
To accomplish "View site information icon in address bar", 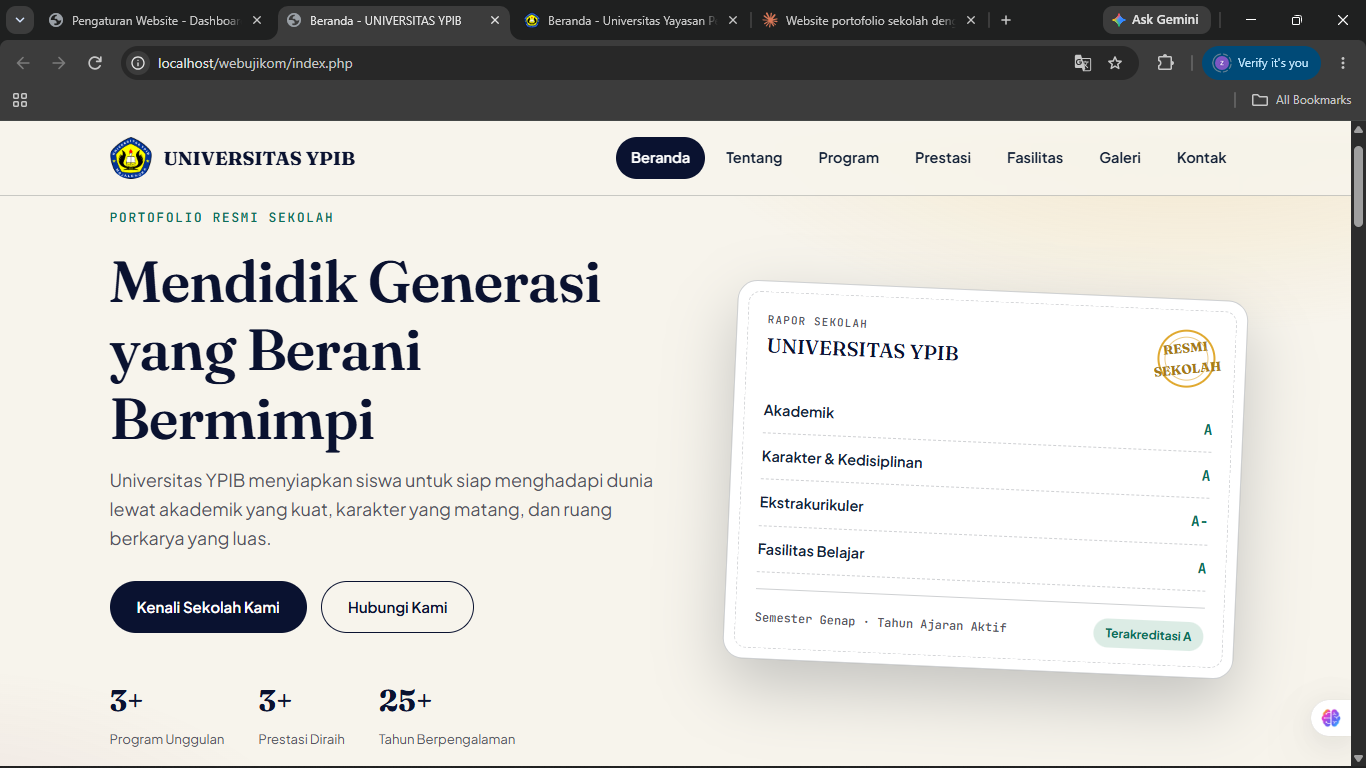I will 138,63.
